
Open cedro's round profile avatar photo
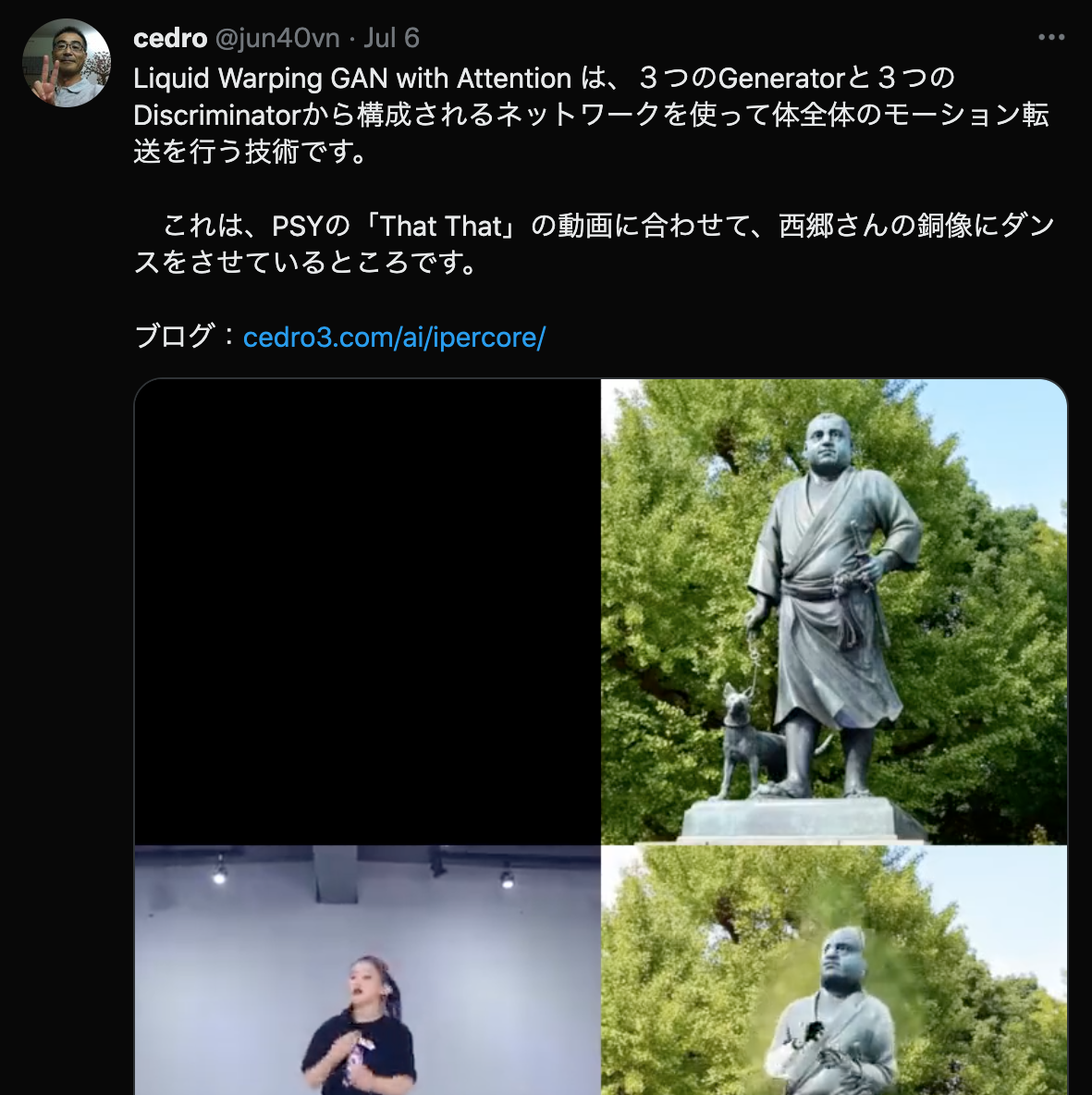point(67,63)
